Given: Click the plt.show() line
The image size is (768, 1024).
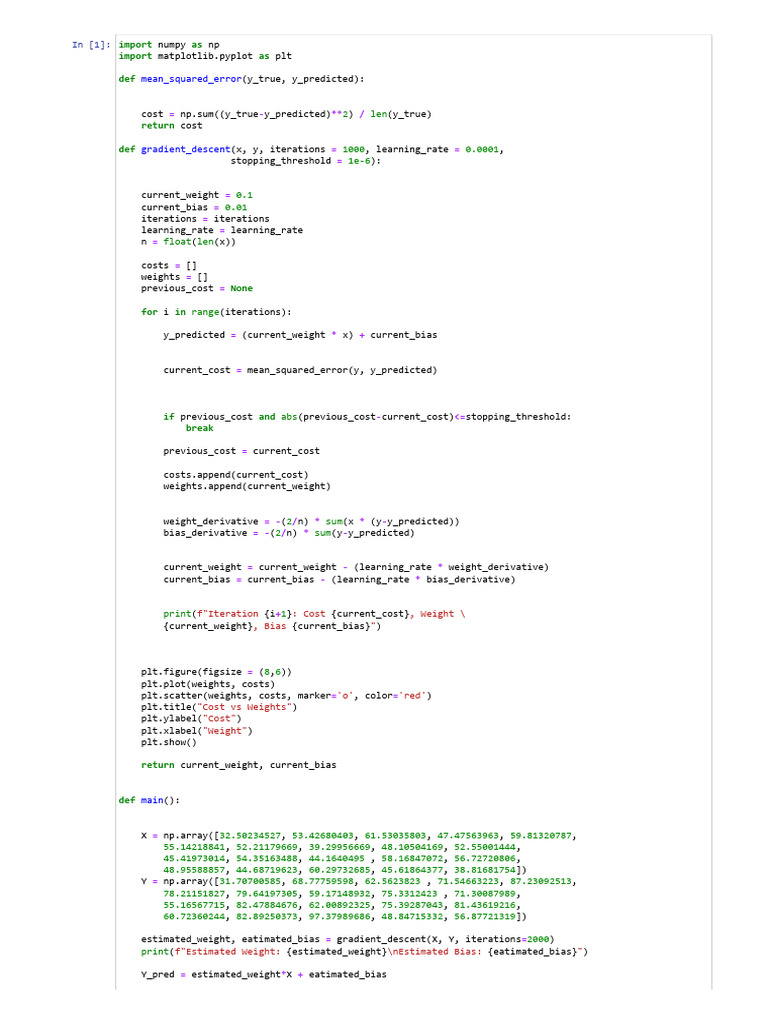Looking at the screenshot, I should pos(168,743).
